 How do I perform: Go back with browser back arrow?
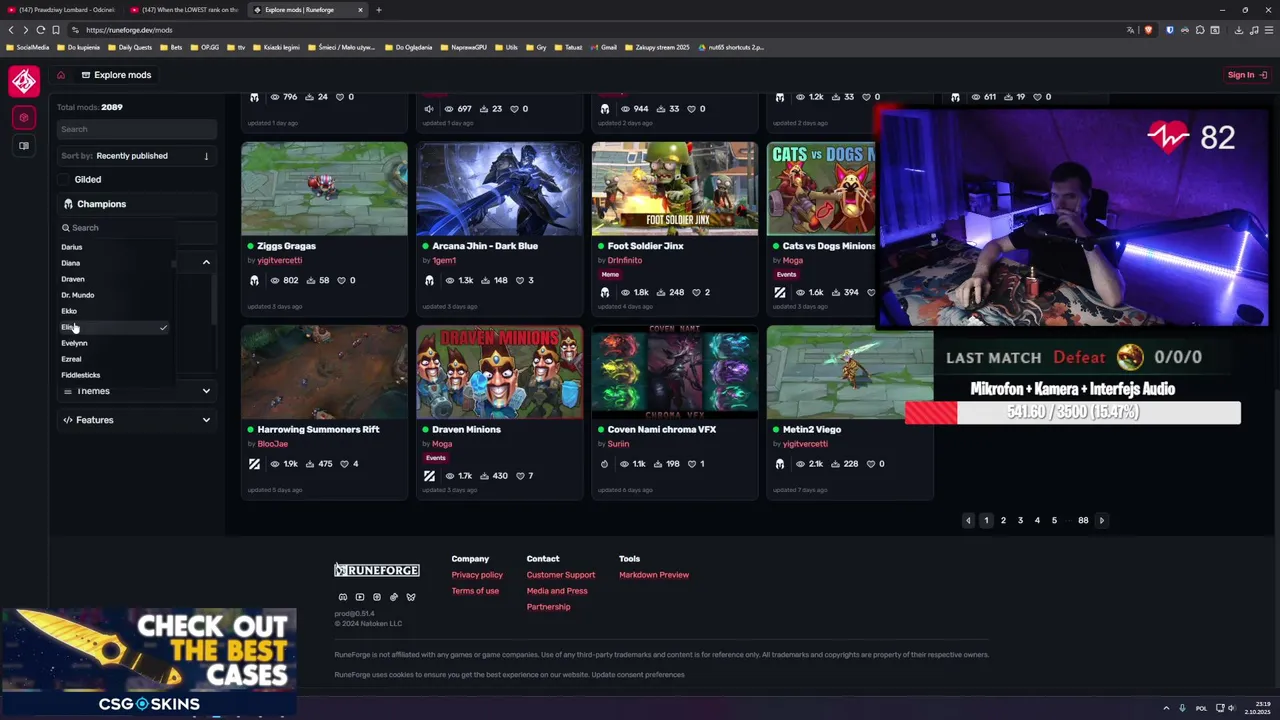point(11,30)
